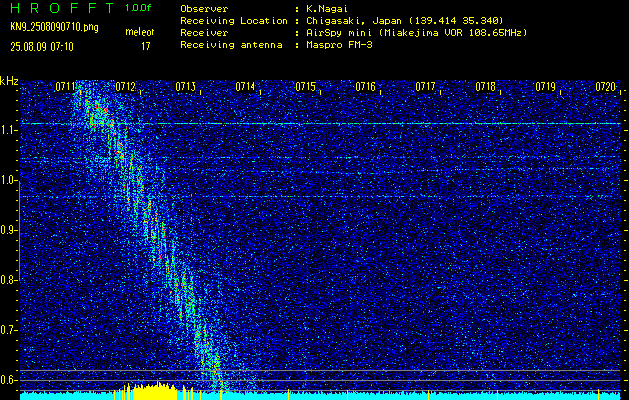Click the AirSpy mini receiver text

click(x=416, y=33)
